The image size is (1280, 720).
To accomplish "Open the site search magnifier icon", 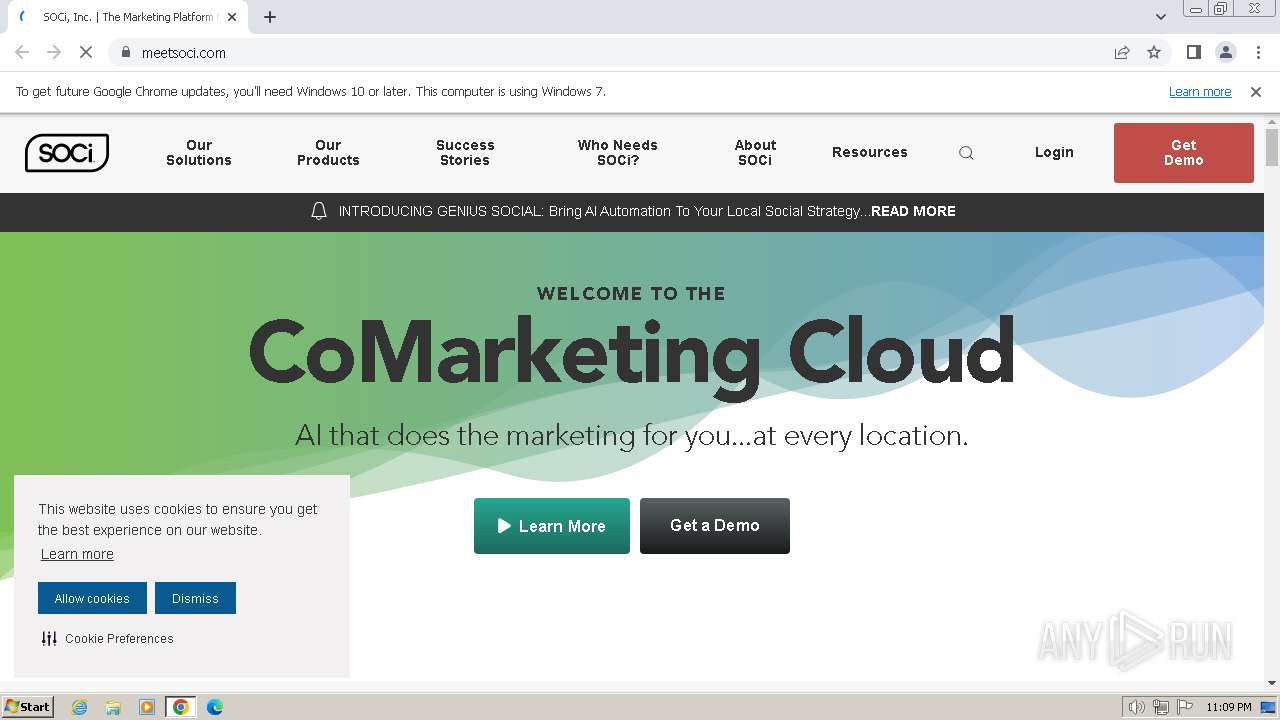I will pyautogui.click(x=966, y=153).
